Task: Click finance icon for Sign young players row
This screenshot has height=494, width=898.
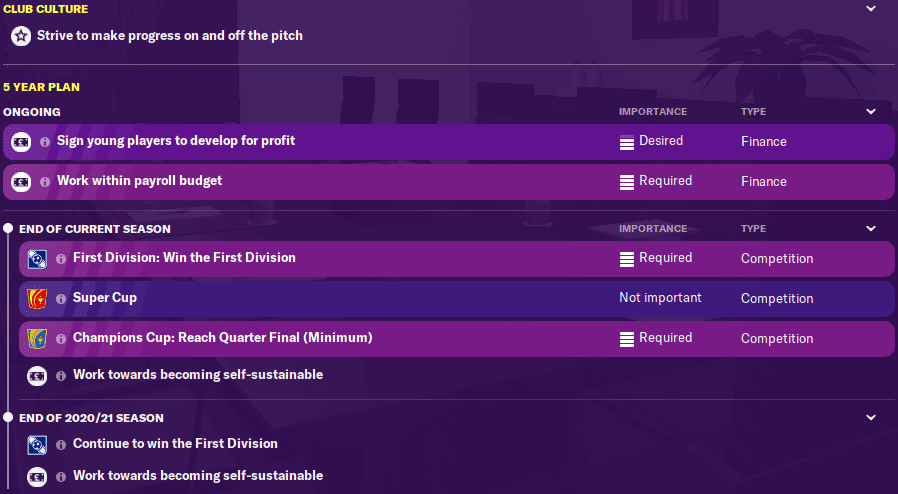Action: (21, 142)
